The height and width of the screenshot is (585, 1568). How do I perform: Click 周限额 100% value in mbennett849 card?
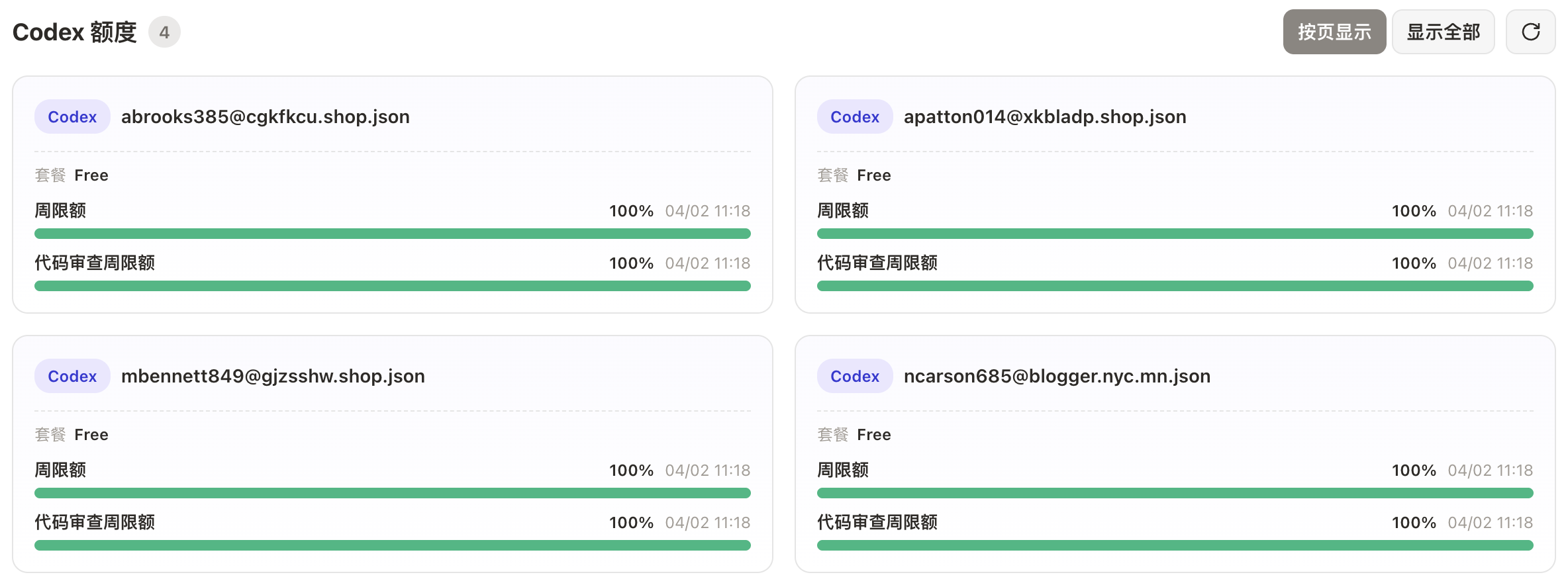(631, 471)
